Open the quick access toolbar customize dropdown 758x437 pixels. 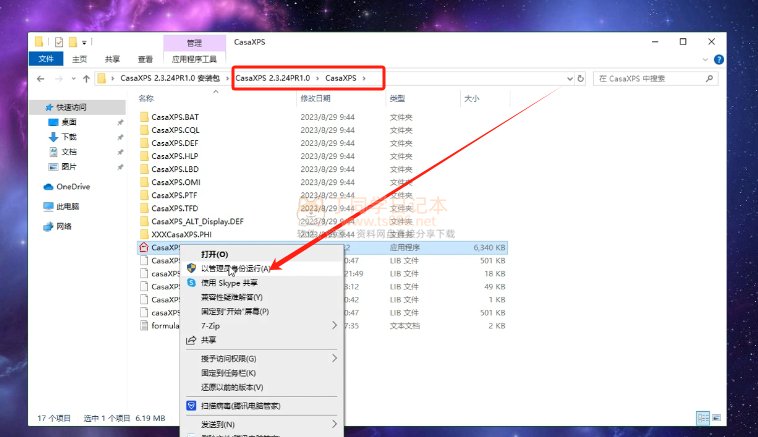click(x=84, y=43)
